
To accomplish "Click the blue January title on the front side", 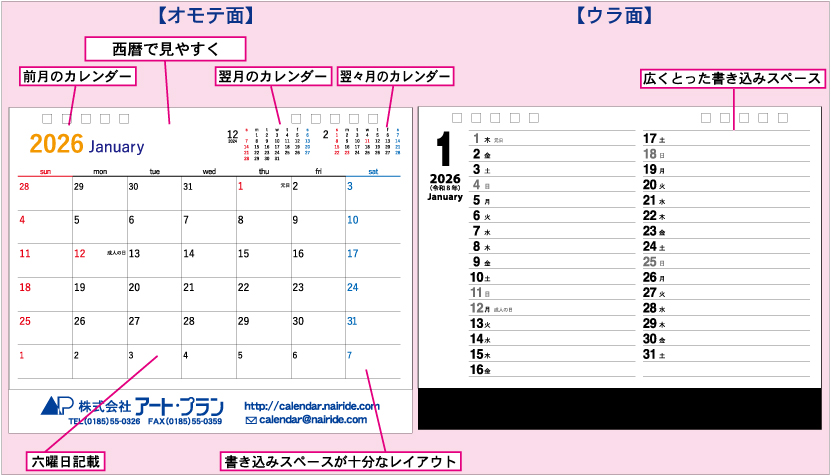I will pyautogui.click(x=116, y=147).
